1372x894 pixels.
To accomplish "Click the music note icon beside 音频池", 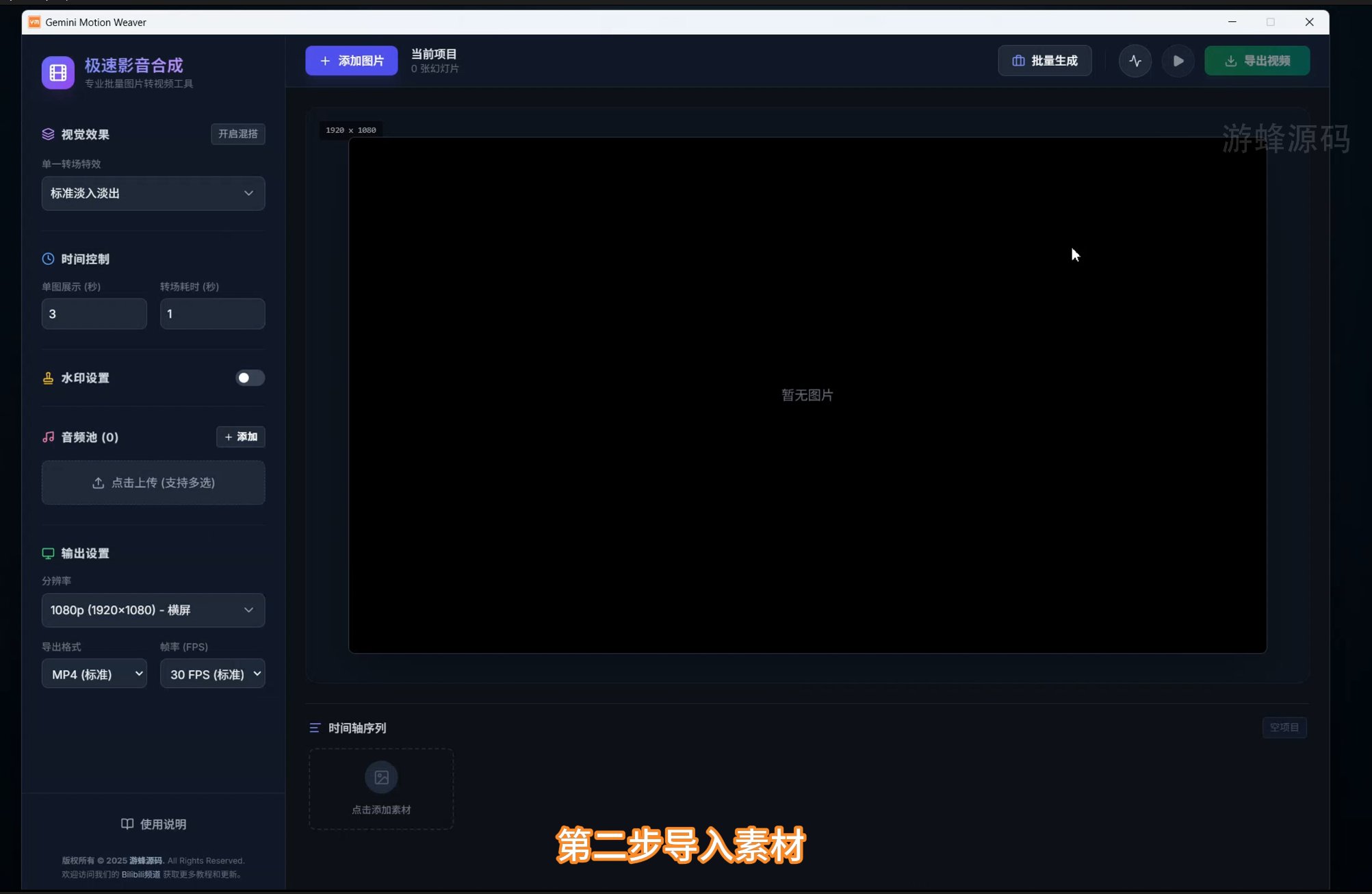I will point(48,437).
